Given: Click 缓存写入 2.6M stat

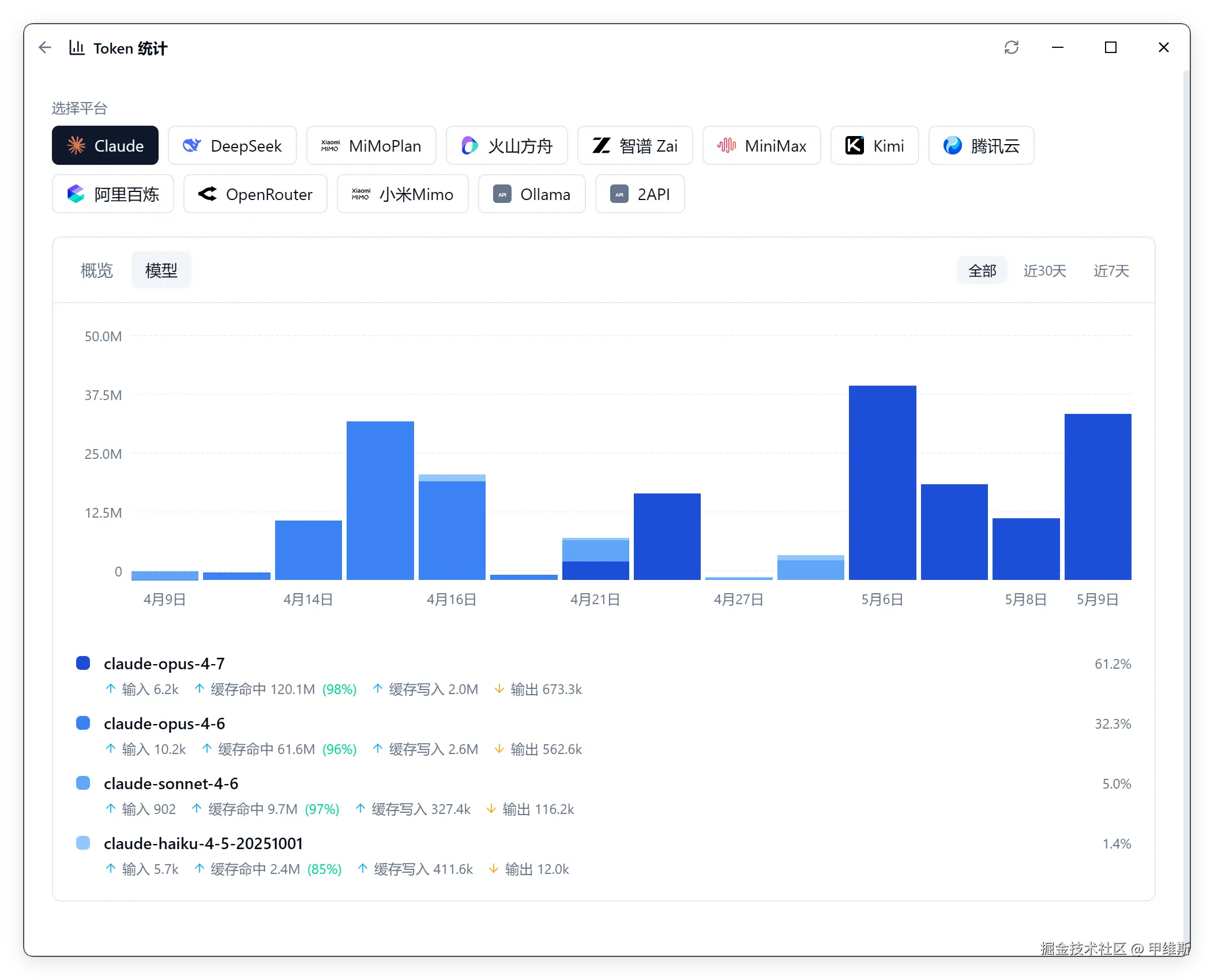Looking at the screenshot, I should (425, 749).
